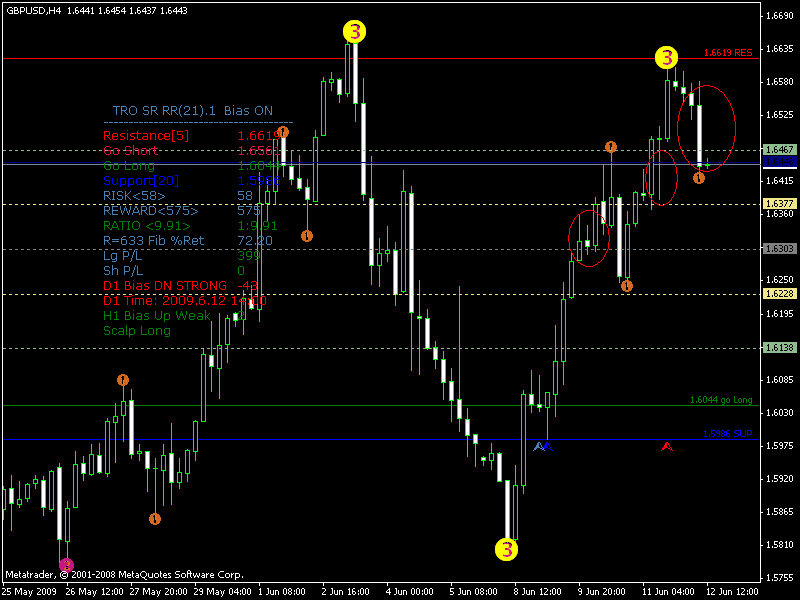Click the yellow "3" marker above the June 2 peak
Screen dimensions: 800x600
point(352,33)
